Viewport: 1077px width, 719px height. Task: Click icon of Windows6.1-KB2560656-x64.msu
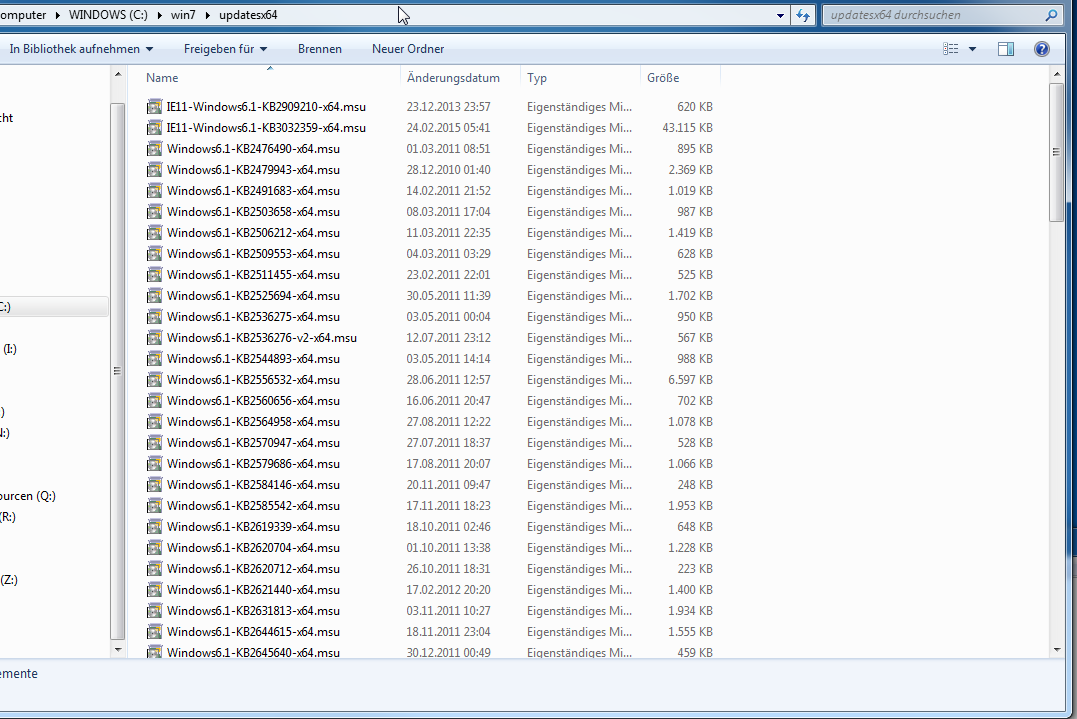155,401
